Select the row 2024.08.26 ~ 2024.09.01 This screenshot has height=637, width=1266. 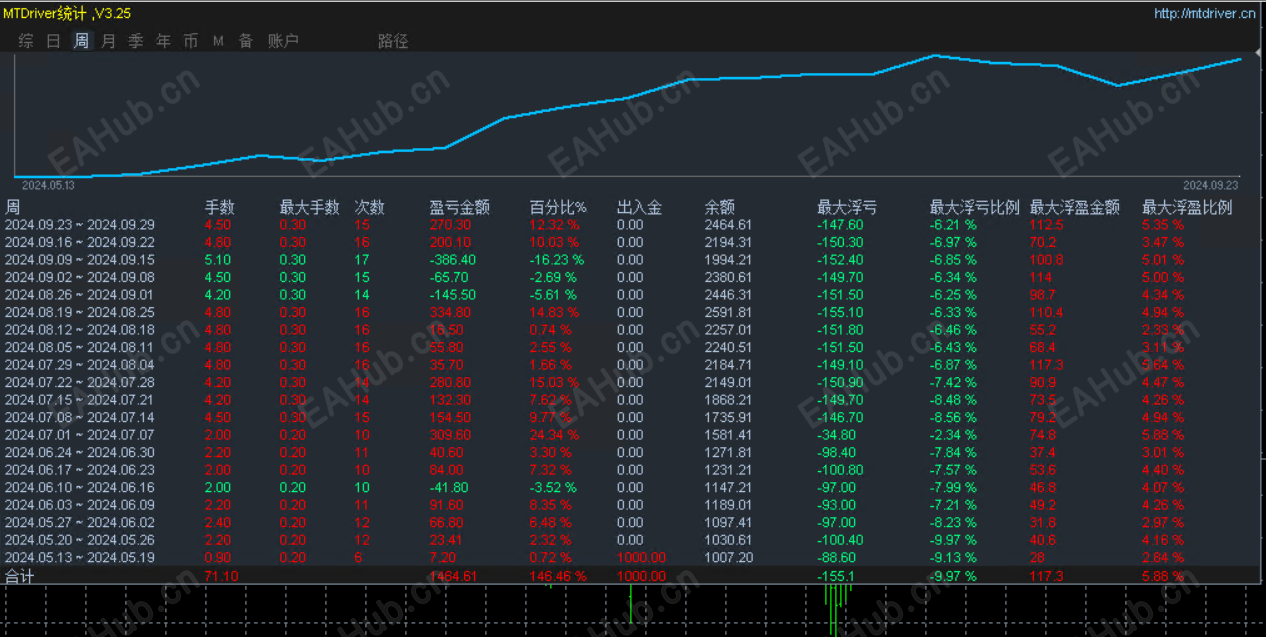(x=630, y=295)
